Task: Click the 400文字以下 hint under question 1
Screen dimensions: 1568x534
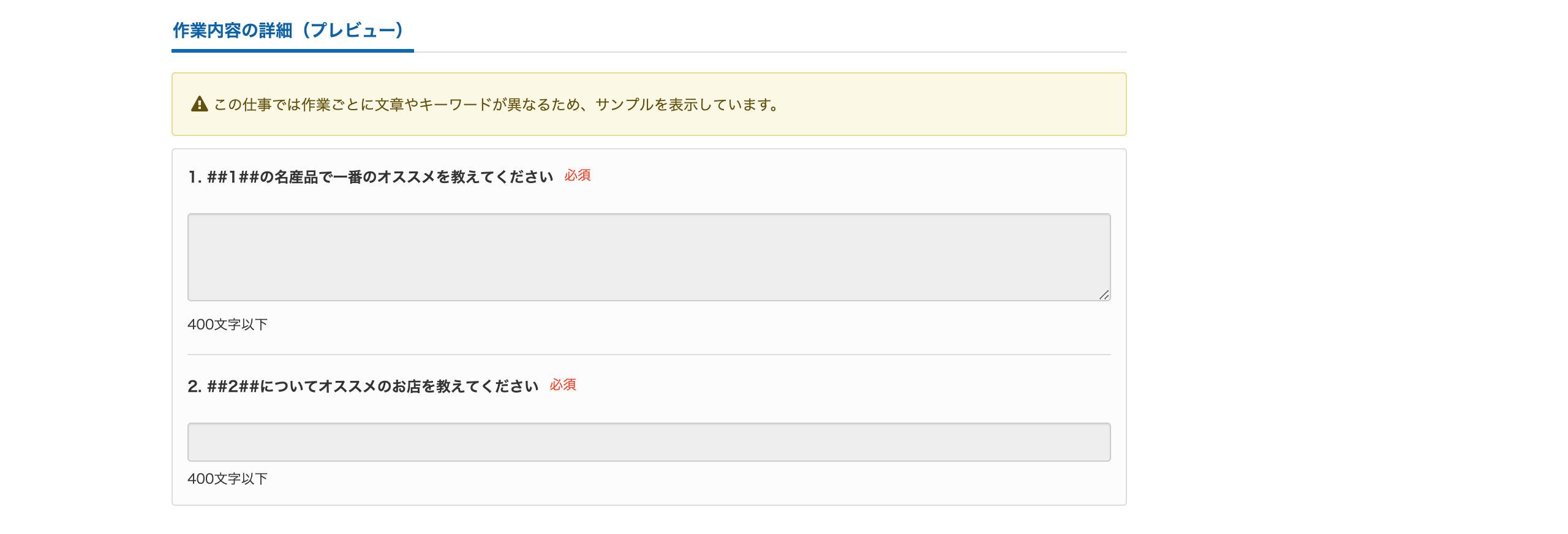Action: point(227,325)
